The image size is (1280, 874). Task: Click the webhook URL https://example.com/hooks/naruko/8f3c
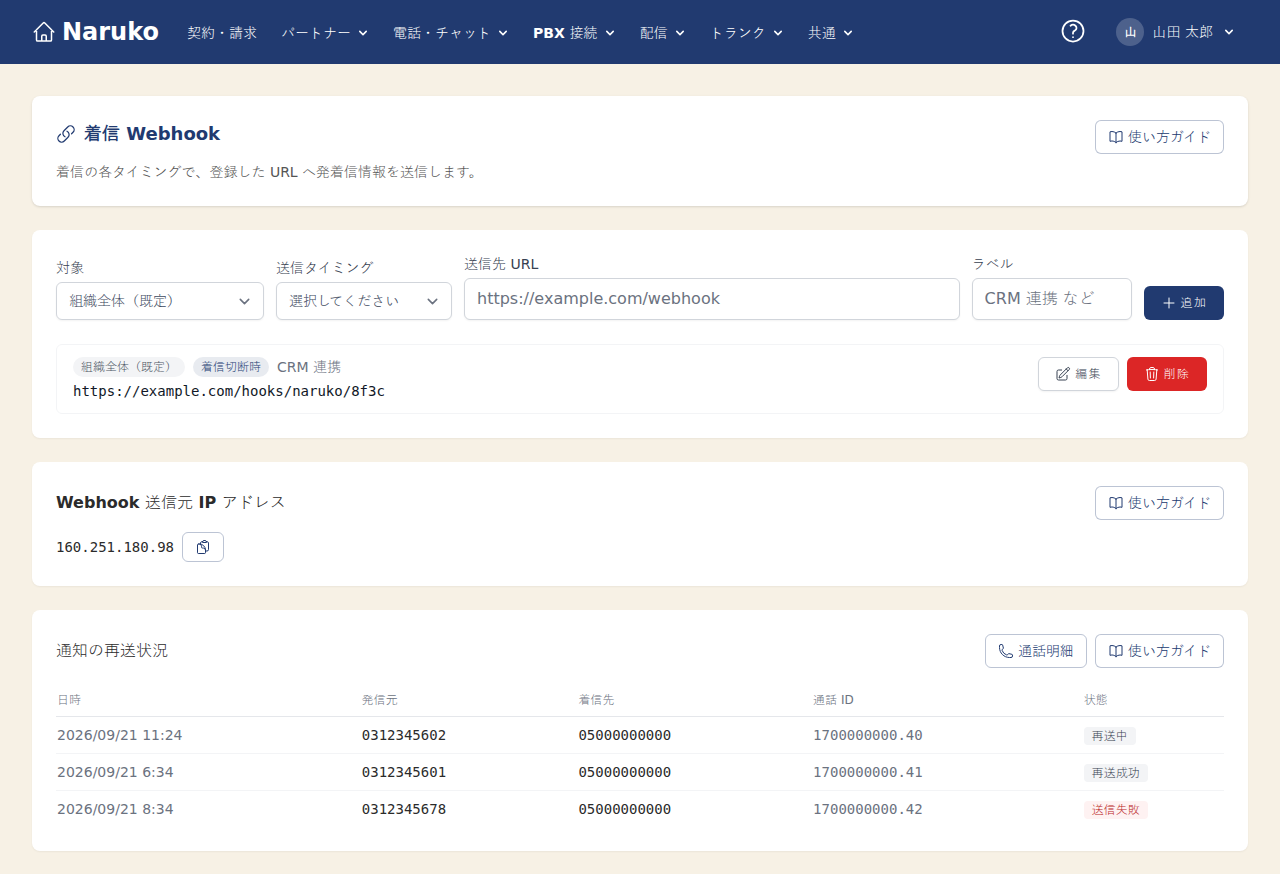[229, 391]
